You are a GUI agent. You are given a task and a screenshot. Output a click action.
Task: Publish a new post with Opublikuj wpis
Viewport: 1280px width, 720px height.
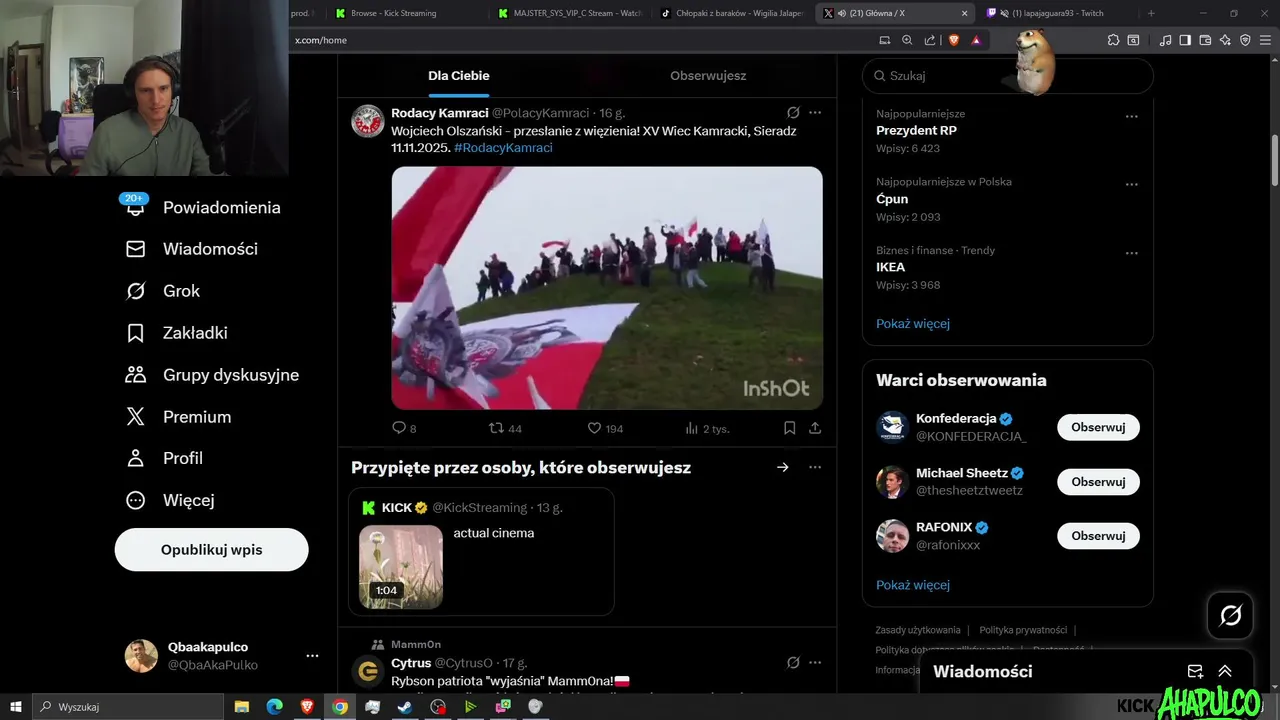pyautogui.click(x=211, y=550)
